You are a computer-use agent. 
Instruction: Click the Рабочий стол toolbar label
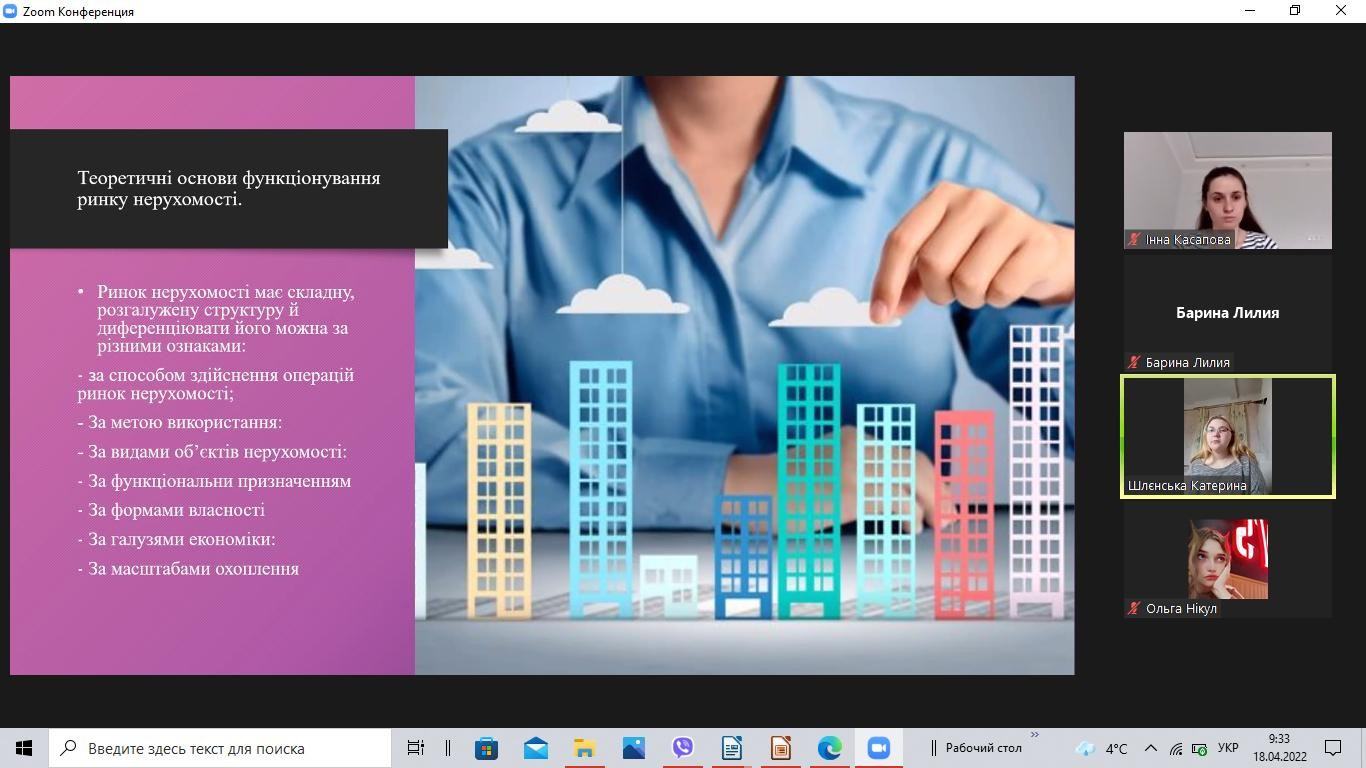click(x=983, y=748)
